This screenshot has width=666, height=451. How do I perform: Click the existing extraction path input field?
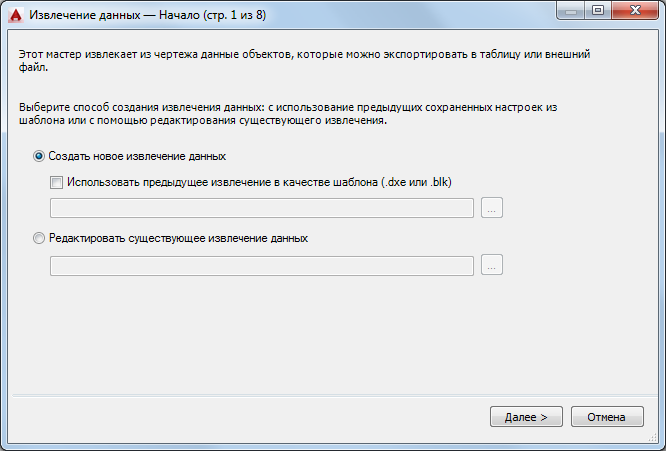tap(262, 265)
